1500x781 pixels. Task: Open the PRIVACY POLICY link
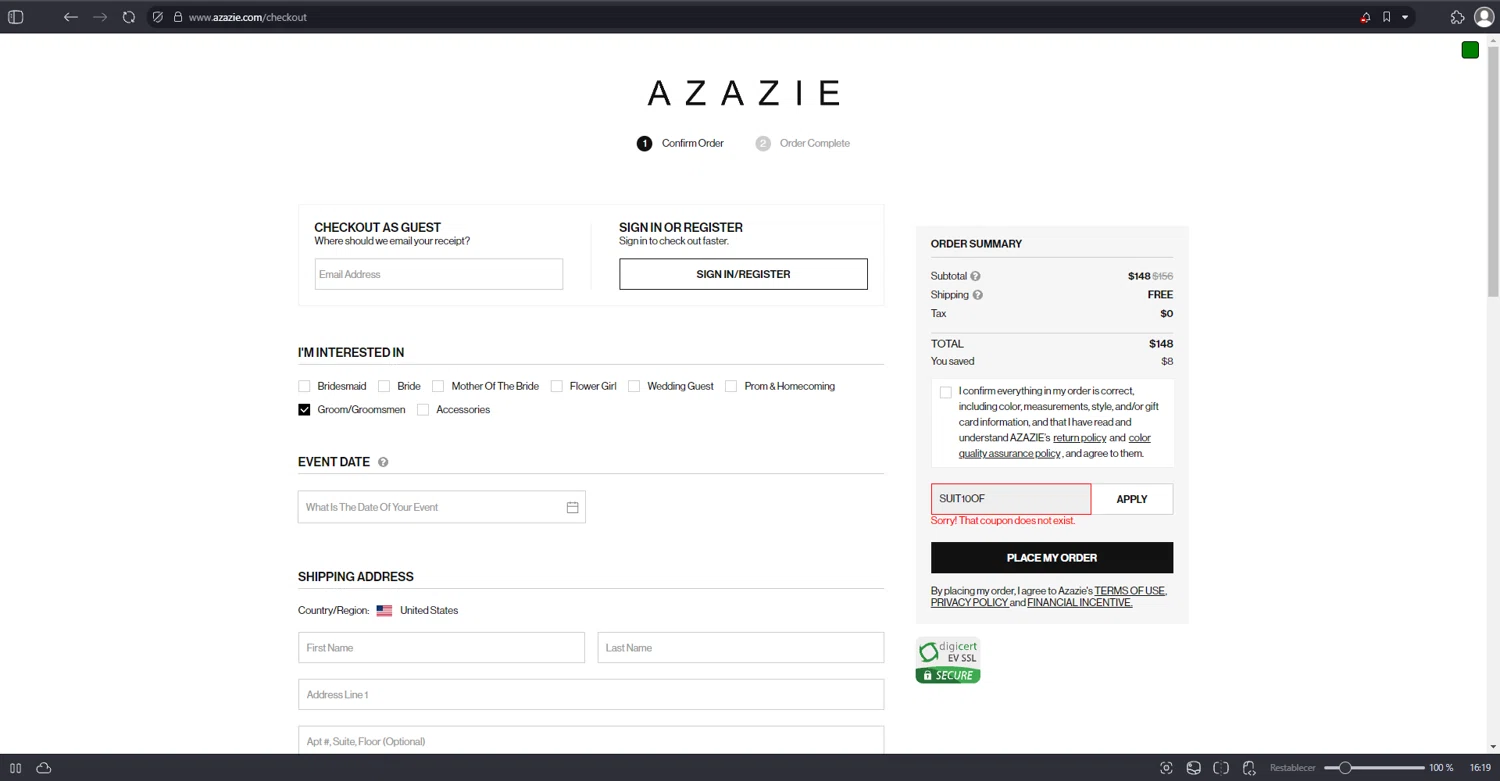[969, 603]
